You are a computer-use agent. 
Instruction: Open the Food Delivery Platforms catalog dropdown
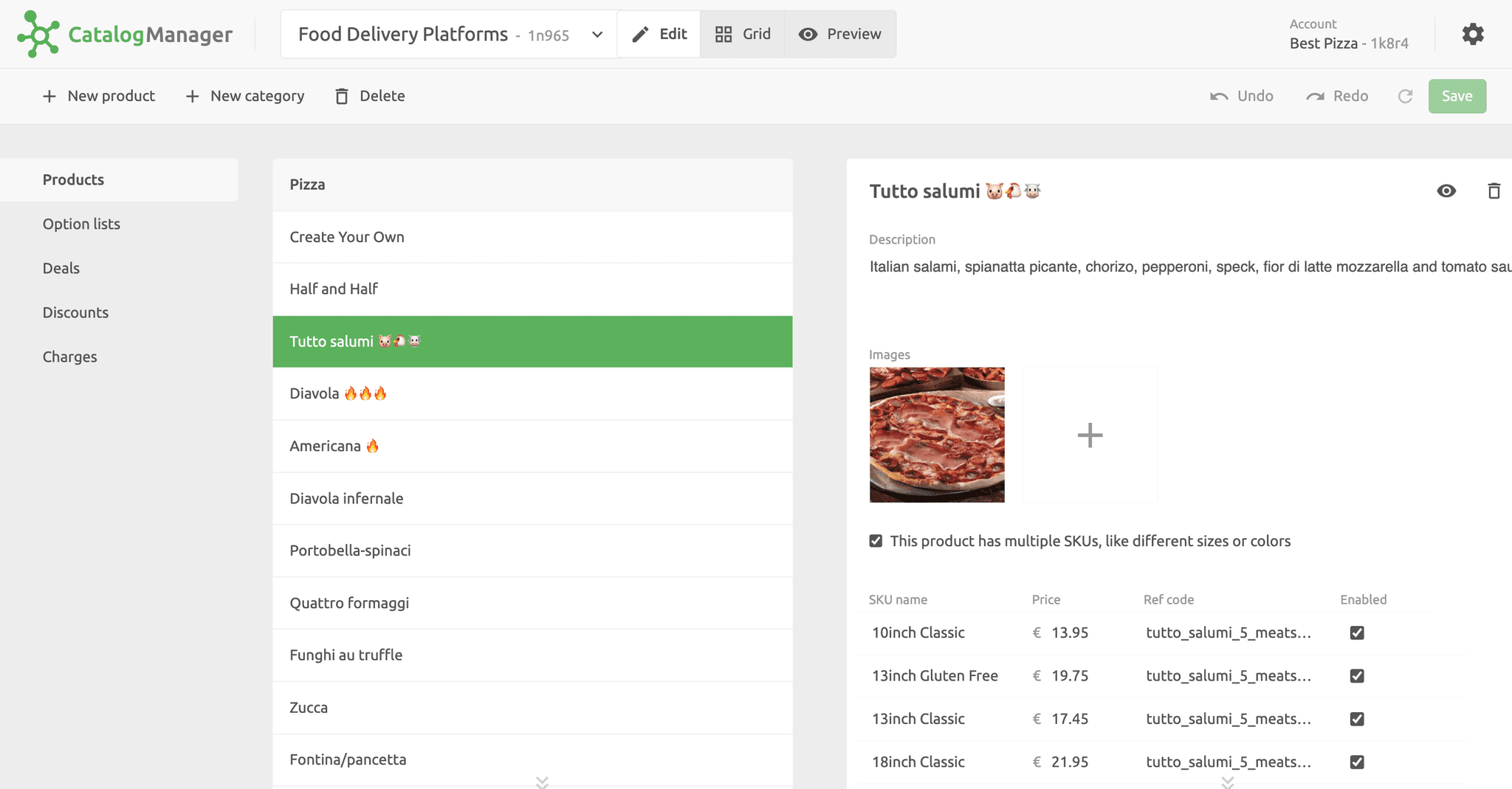[597, 34]
